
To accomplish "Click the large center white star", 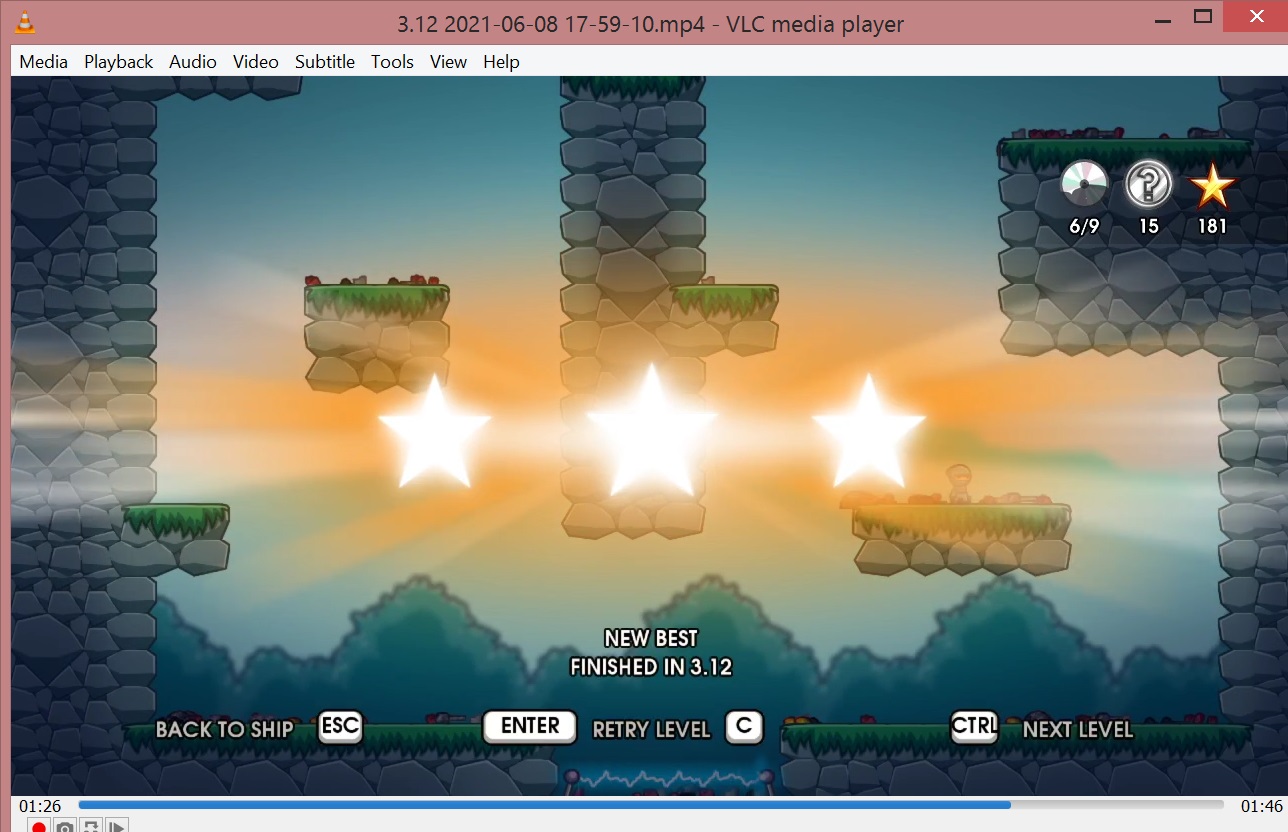I will click(x=651, y=432).
